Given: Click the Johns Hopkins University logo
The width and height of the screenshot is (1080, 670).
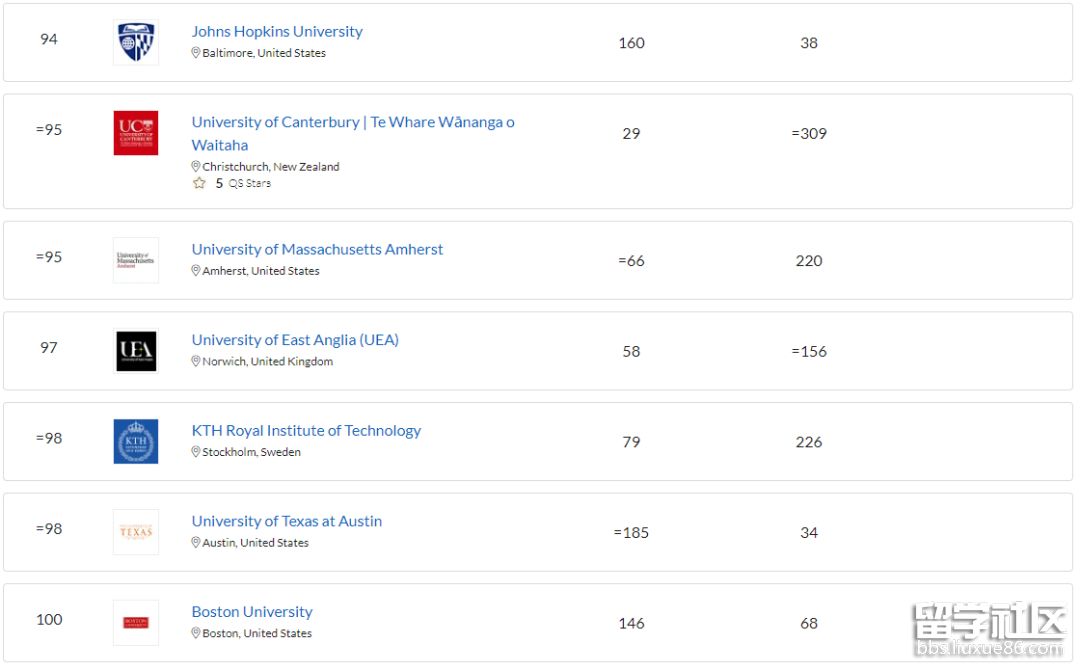Looking at the screenshot, I should tap(136, 43).
